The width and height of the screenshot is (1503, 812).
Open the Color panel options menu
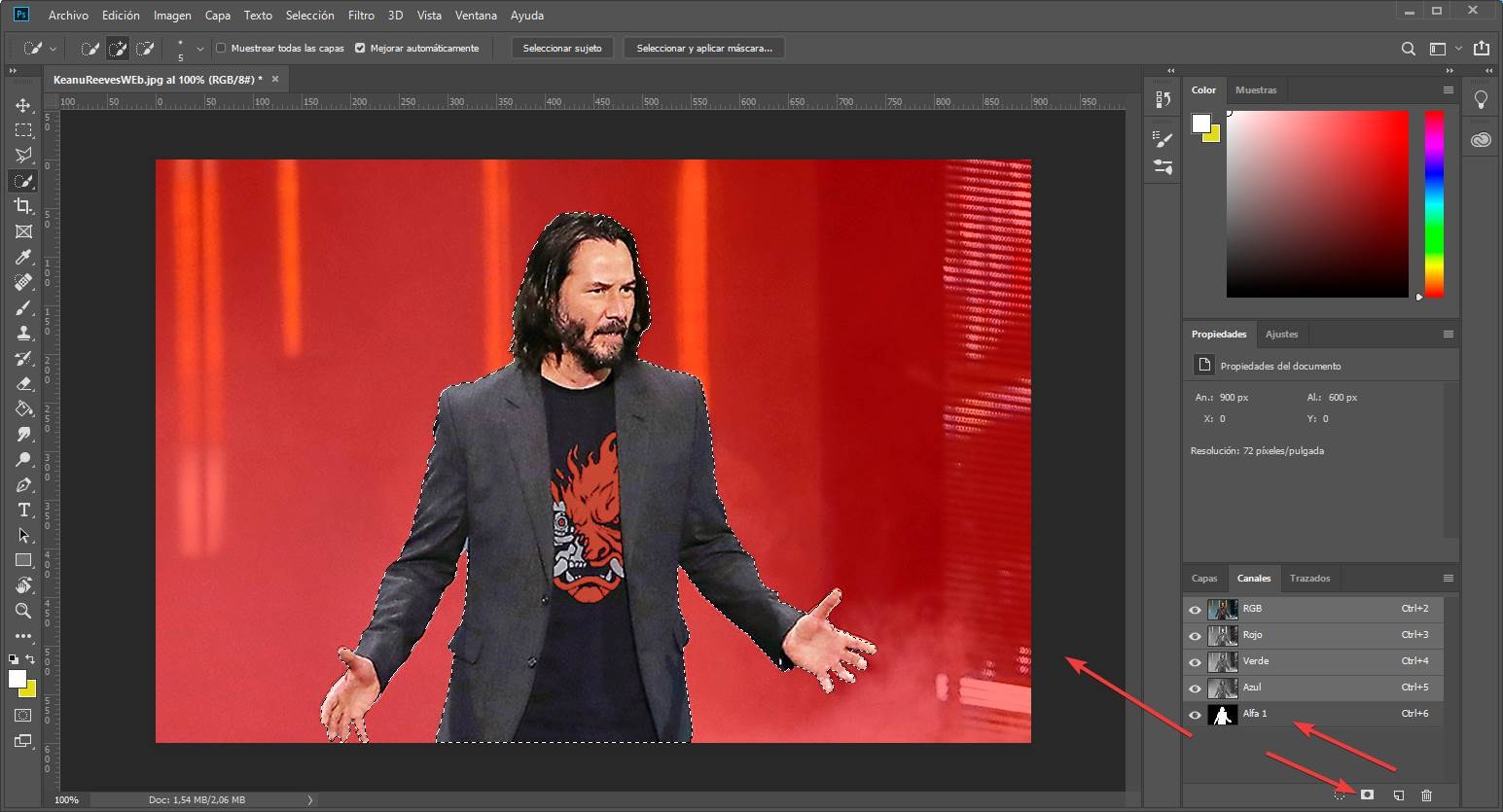[1448, 89]
